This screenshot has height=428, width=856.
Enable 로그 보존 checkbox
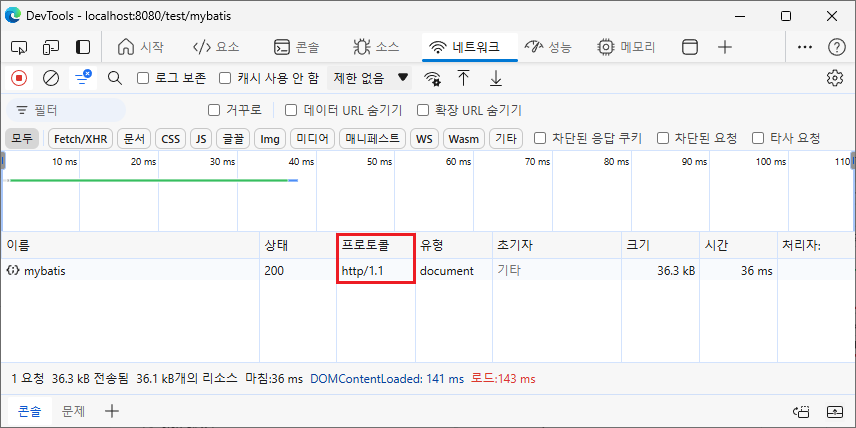click(x=143, y=78)
